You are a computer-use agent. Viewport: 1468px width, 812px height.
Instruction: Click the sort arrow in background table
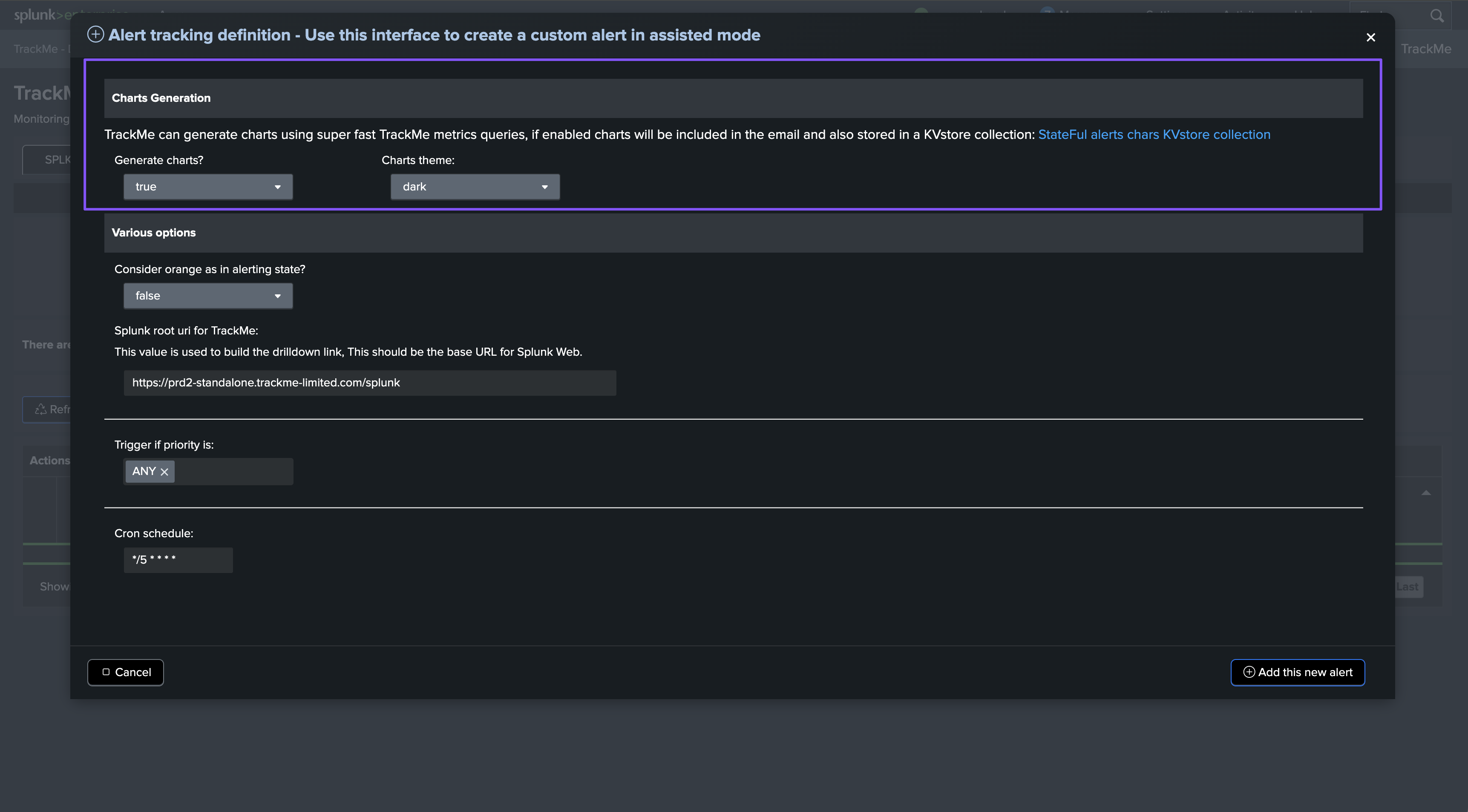(1426, 493)
